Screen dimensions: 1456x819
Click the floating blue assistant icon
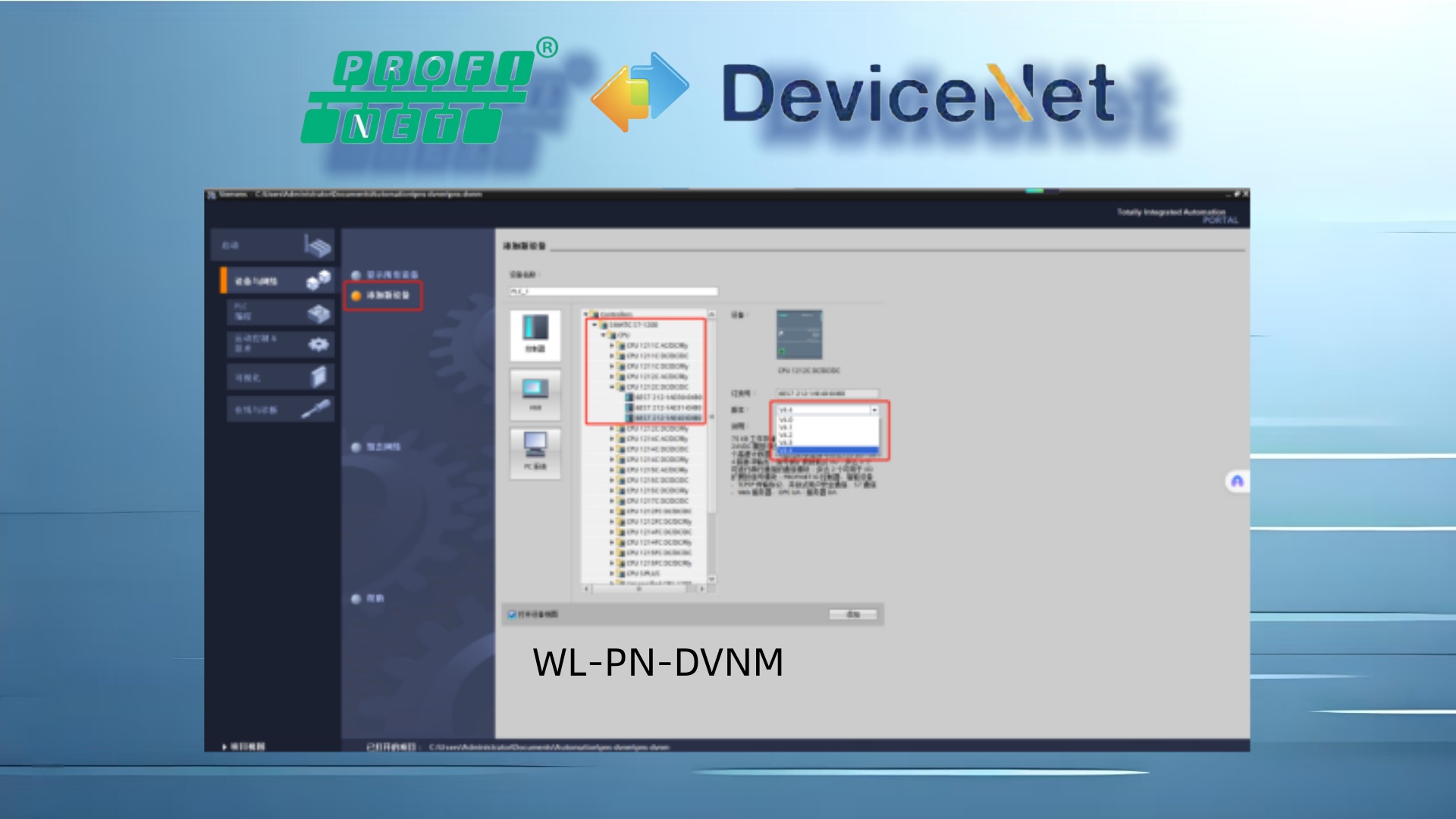point(1237,482)
